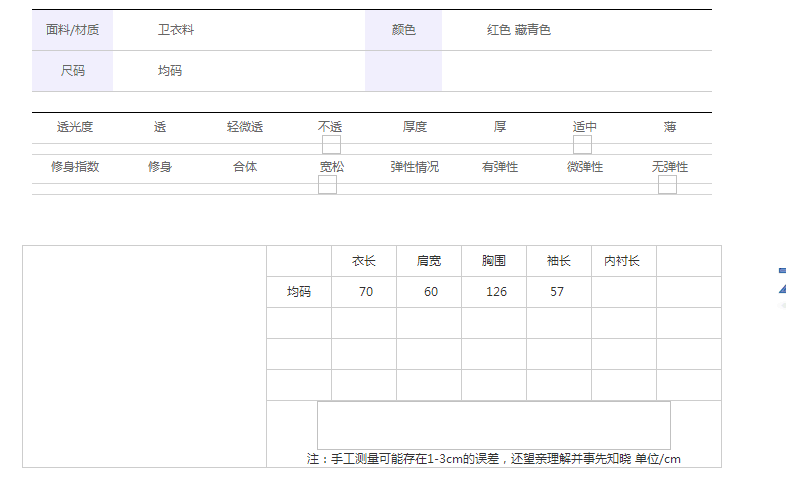Image resolution: width=786 pixels, height=478 pixels.
Task: Click the 红色 藏青色 color value
Action: coord(518,30)
